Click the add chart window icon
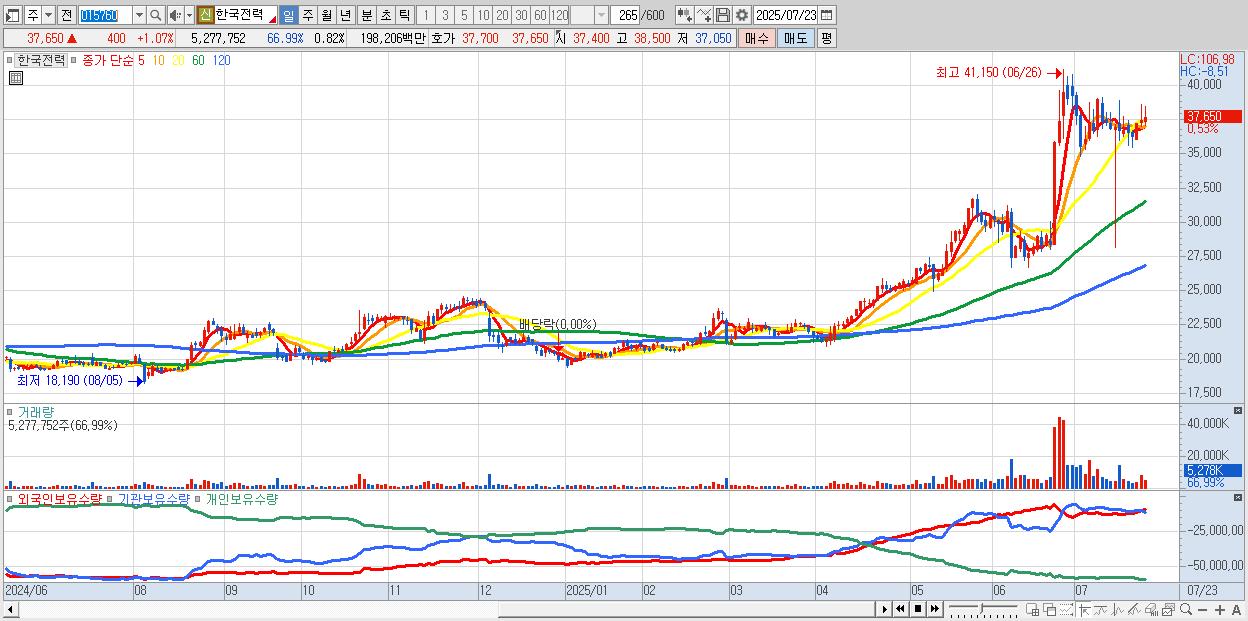The height and width of the screenshot is (621, 1248). 1032,610
